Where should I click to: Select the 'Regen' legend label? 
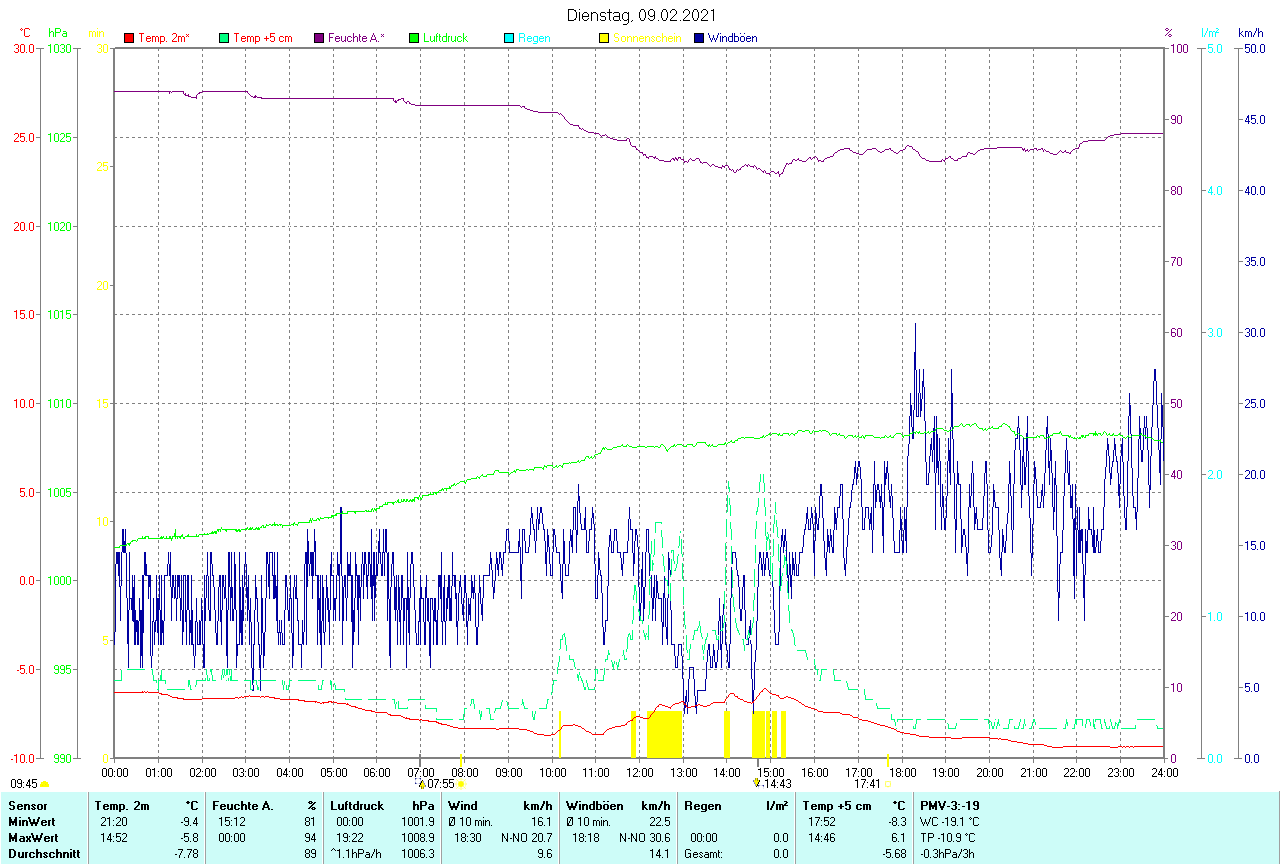point(533,38)
